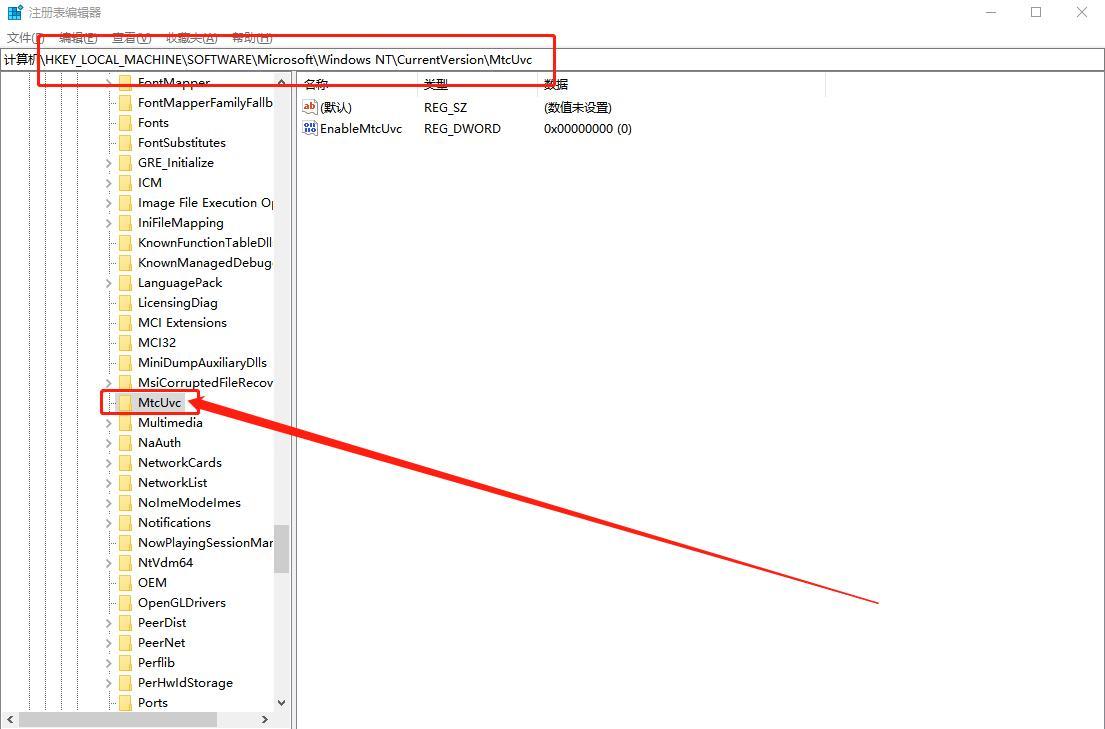Screen dimensions: 1105x729
Task: Click the OpenGLDrivers folder icon
Action: tap(125, 603)
